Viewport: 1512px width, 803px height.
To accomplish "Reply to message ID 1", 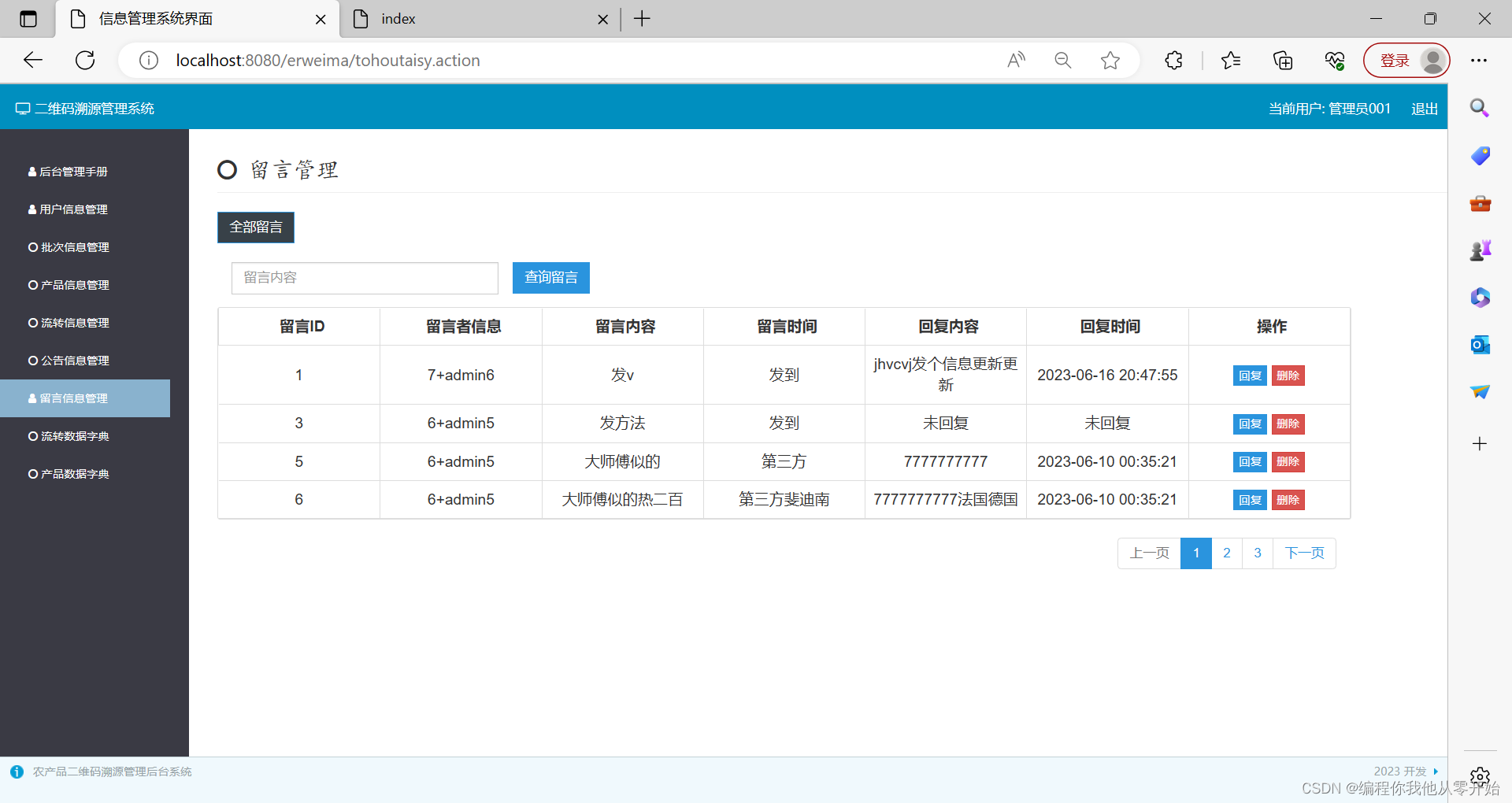I will click(x=1250, y=376).
